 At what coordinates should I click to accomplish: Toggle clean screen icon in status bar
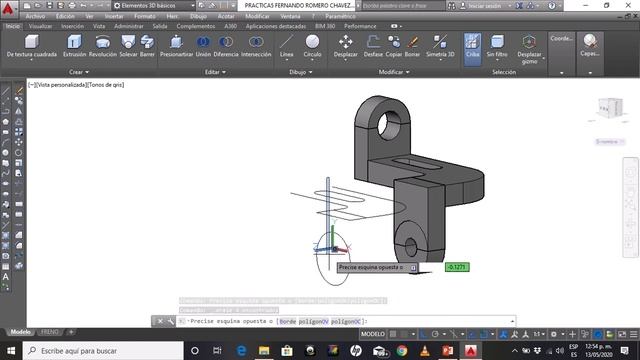[622, 334]
